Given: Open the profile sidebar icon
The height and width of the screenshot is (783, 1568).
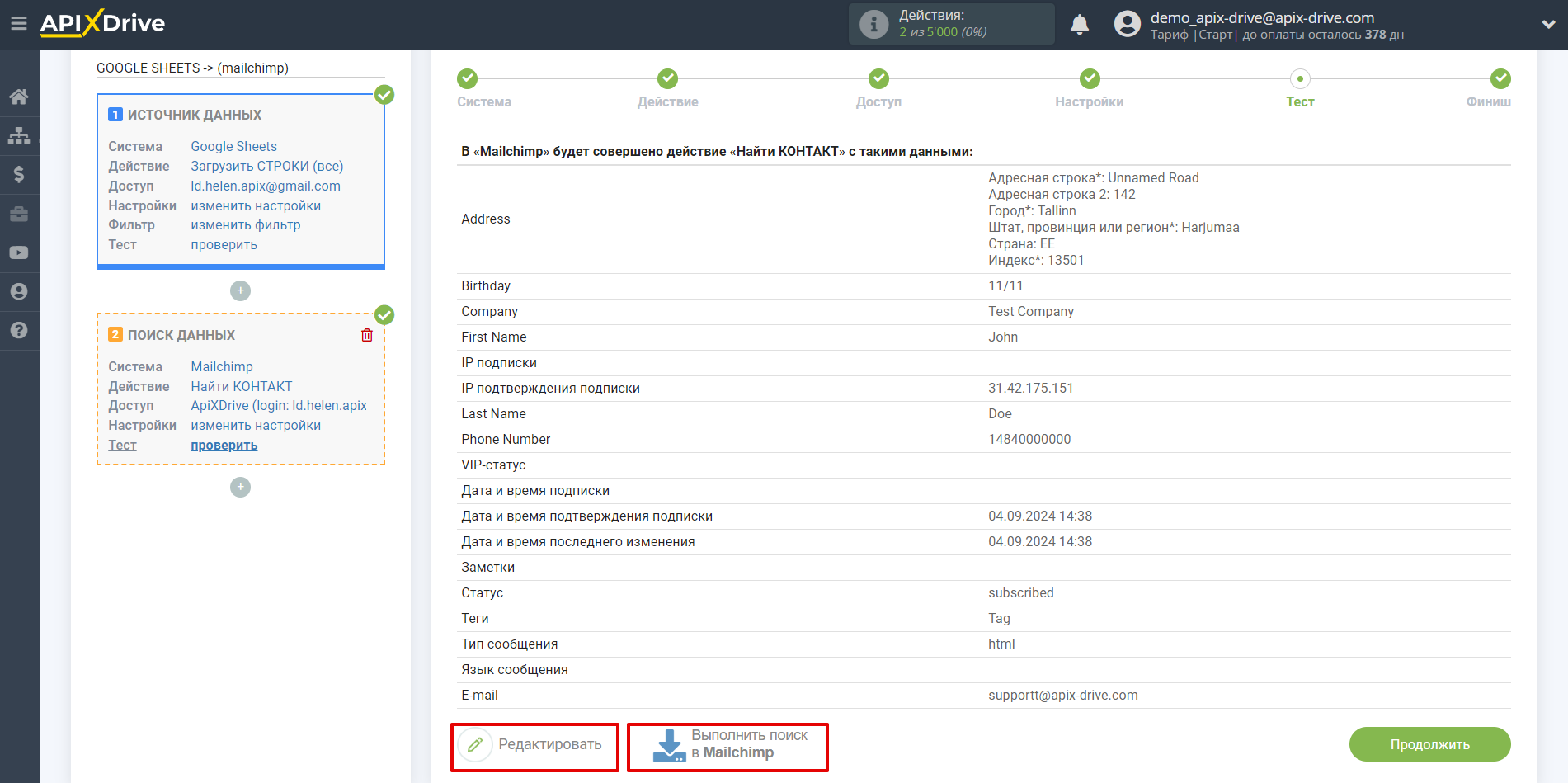Looking at the screenshot, I should [x=19, y=291].
